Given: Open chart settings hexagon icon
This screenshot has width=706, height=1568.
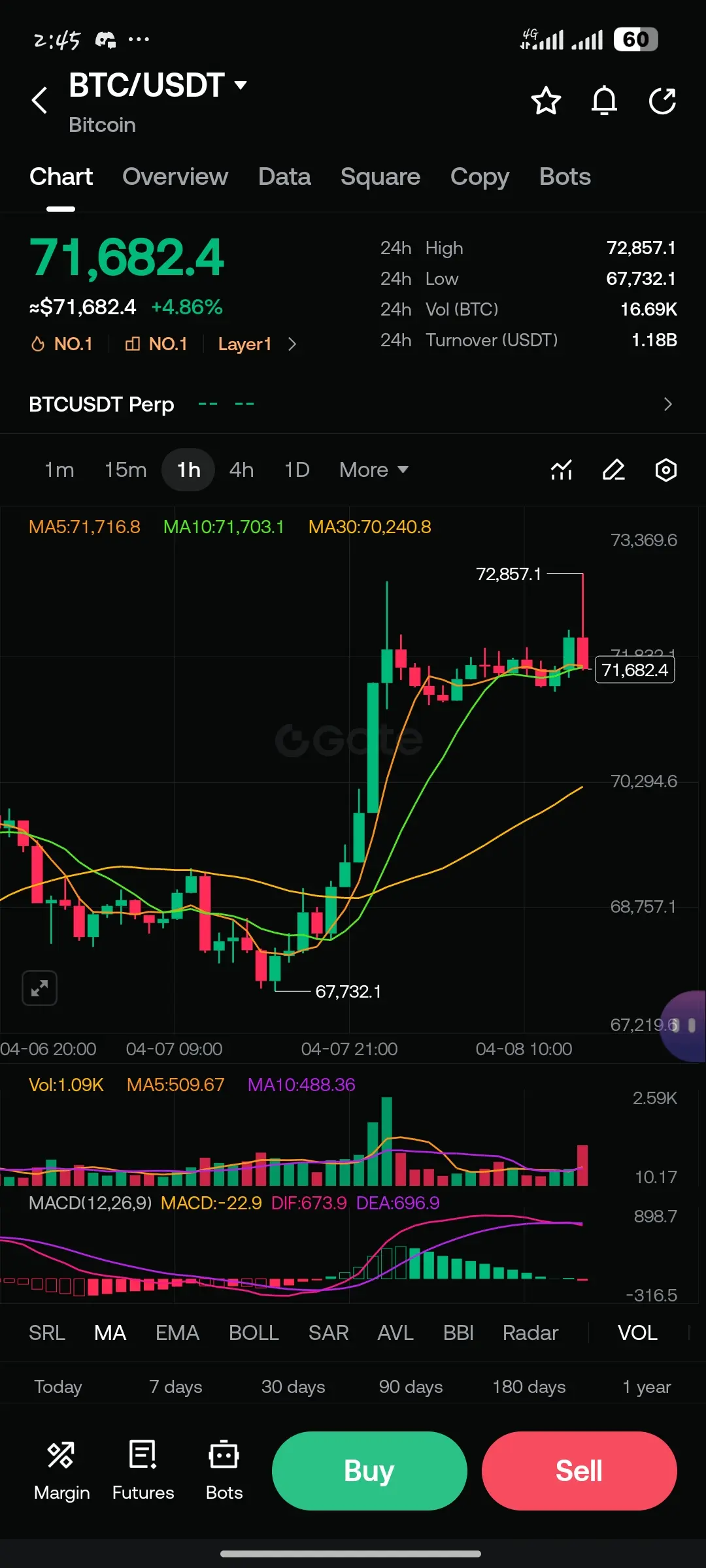Looking at the screenshot, I should tap(665, 470).
